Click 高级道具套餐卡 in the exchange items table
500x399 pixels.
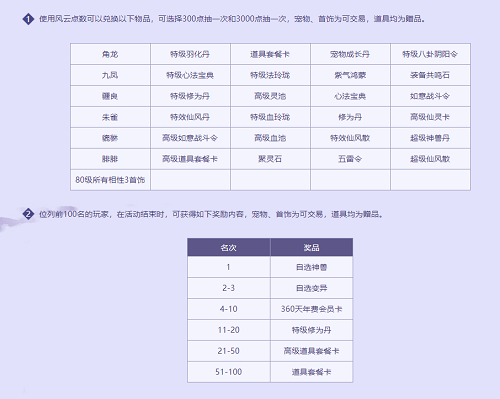(x=190, y=159)
